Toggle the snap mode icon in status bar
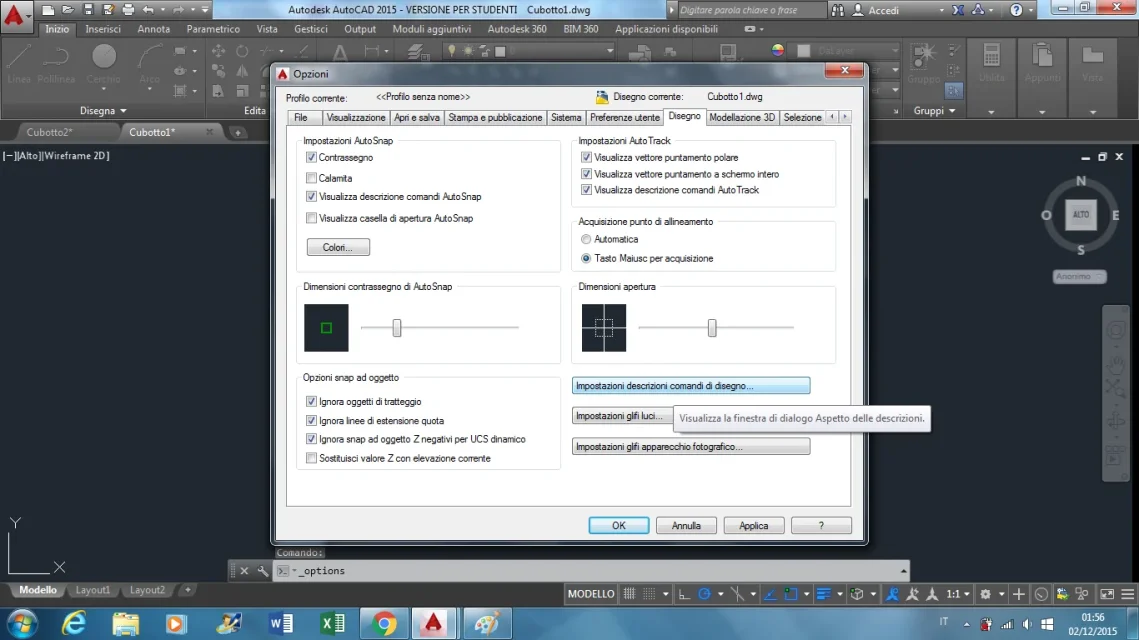The width and height of the screenshot is (1139, 640). [x=649, y=594]
